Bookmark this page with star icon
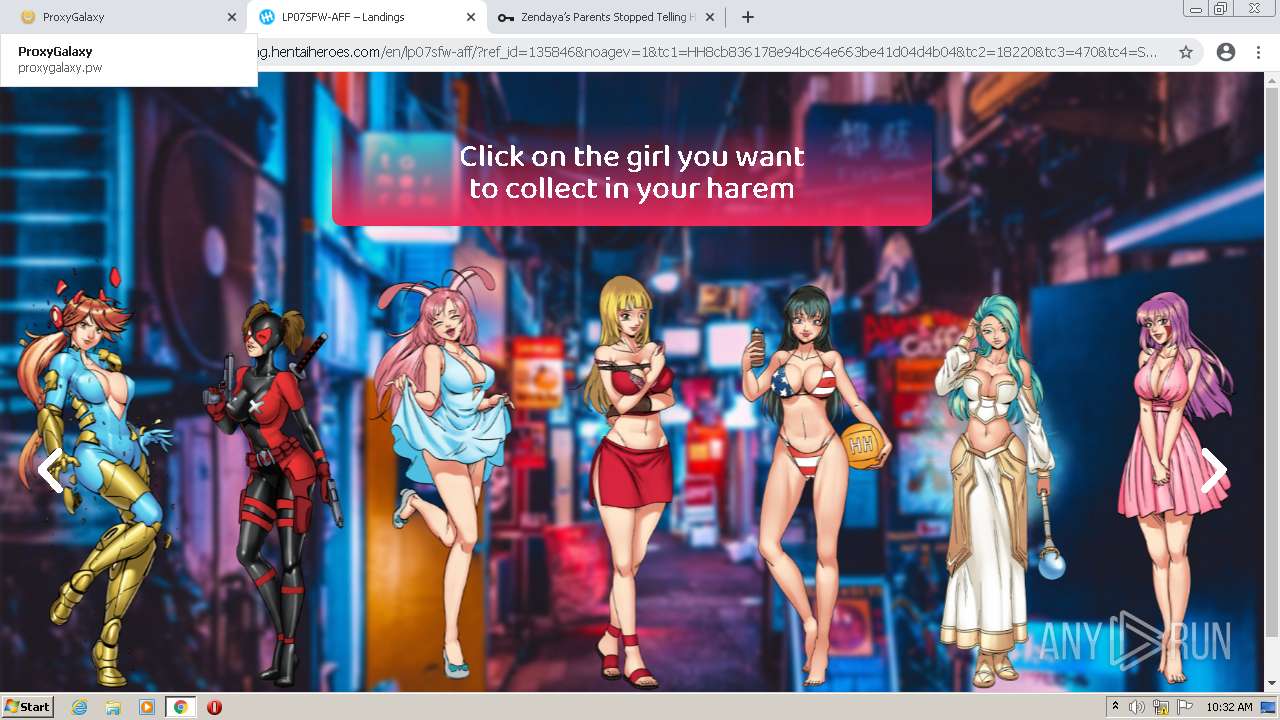 coord(1186,52)
